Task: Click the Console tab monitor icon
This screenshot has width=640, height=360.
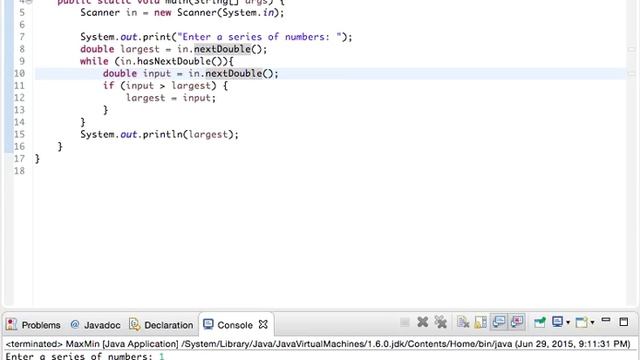Action: 208,324
